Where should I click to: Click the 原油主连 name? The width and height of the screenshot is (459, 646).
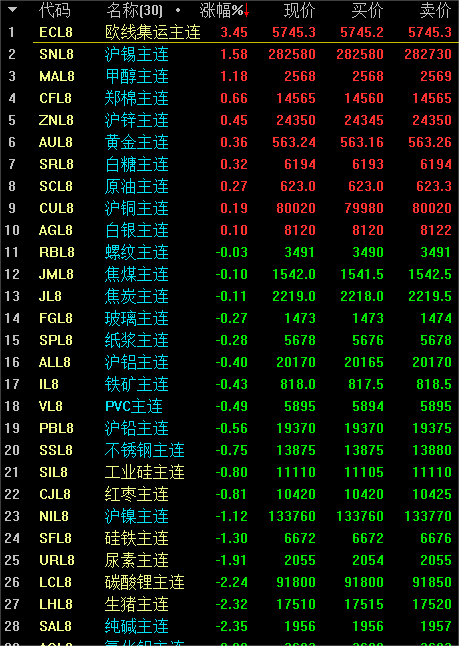(136, 186)
